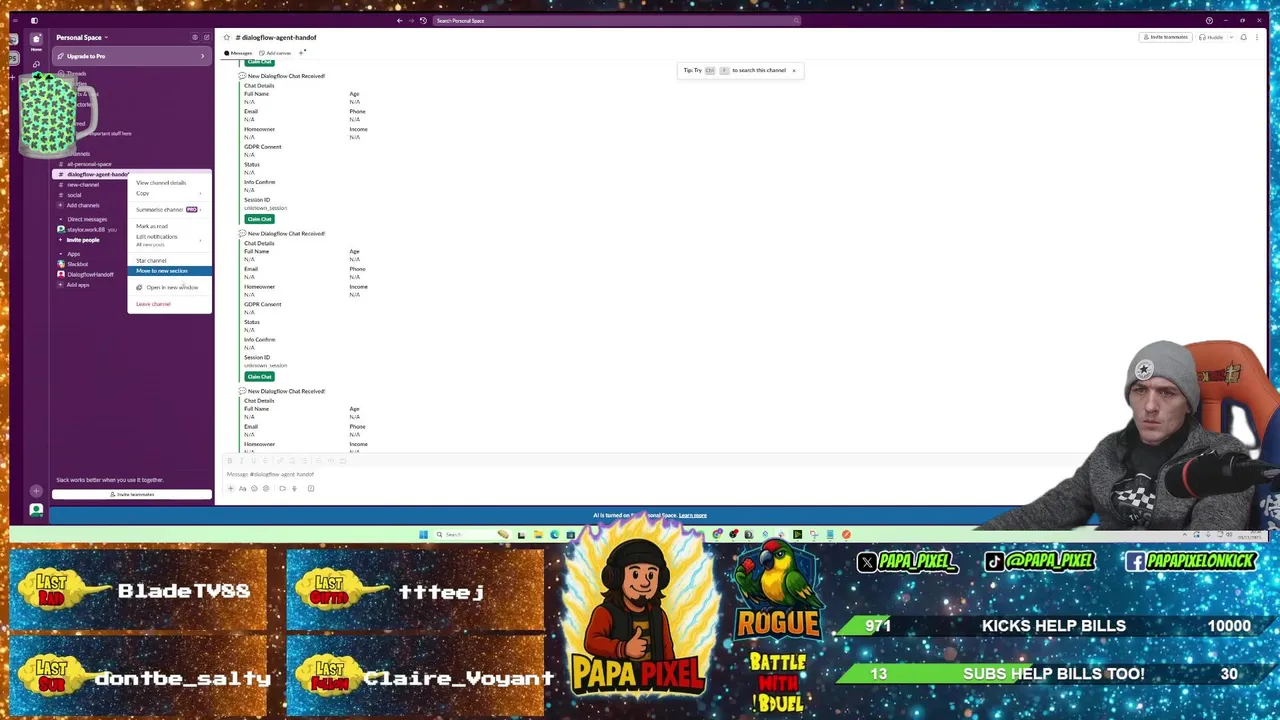Open the Home view in the Slack sidebar
Image resolution: width=1280 pixels, height=720 pixels.
(x=36, y=40)
